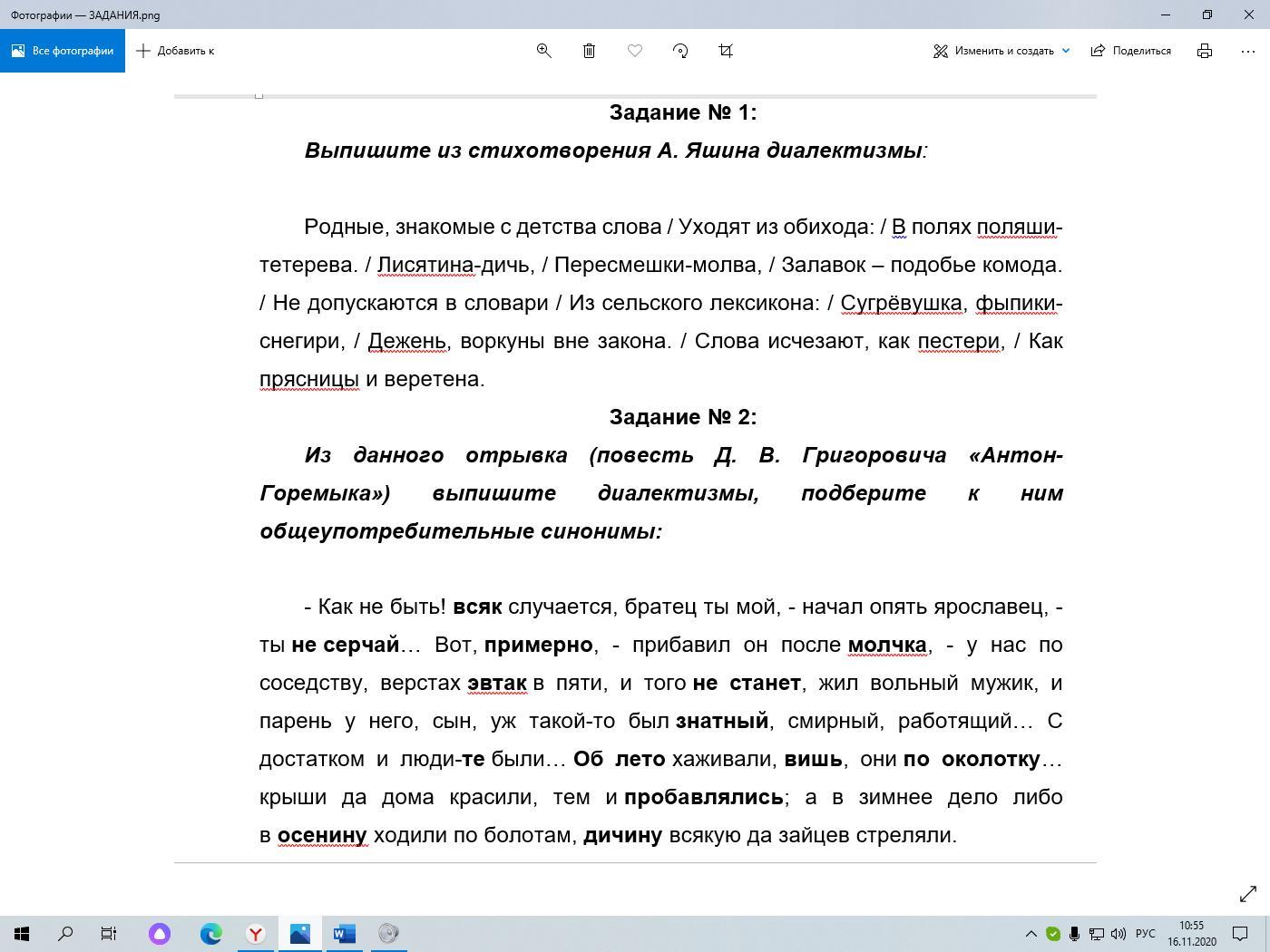Rotate the image using rotate icon
The height and width of the screenshot is (952, 1270).
click(680, 51)
